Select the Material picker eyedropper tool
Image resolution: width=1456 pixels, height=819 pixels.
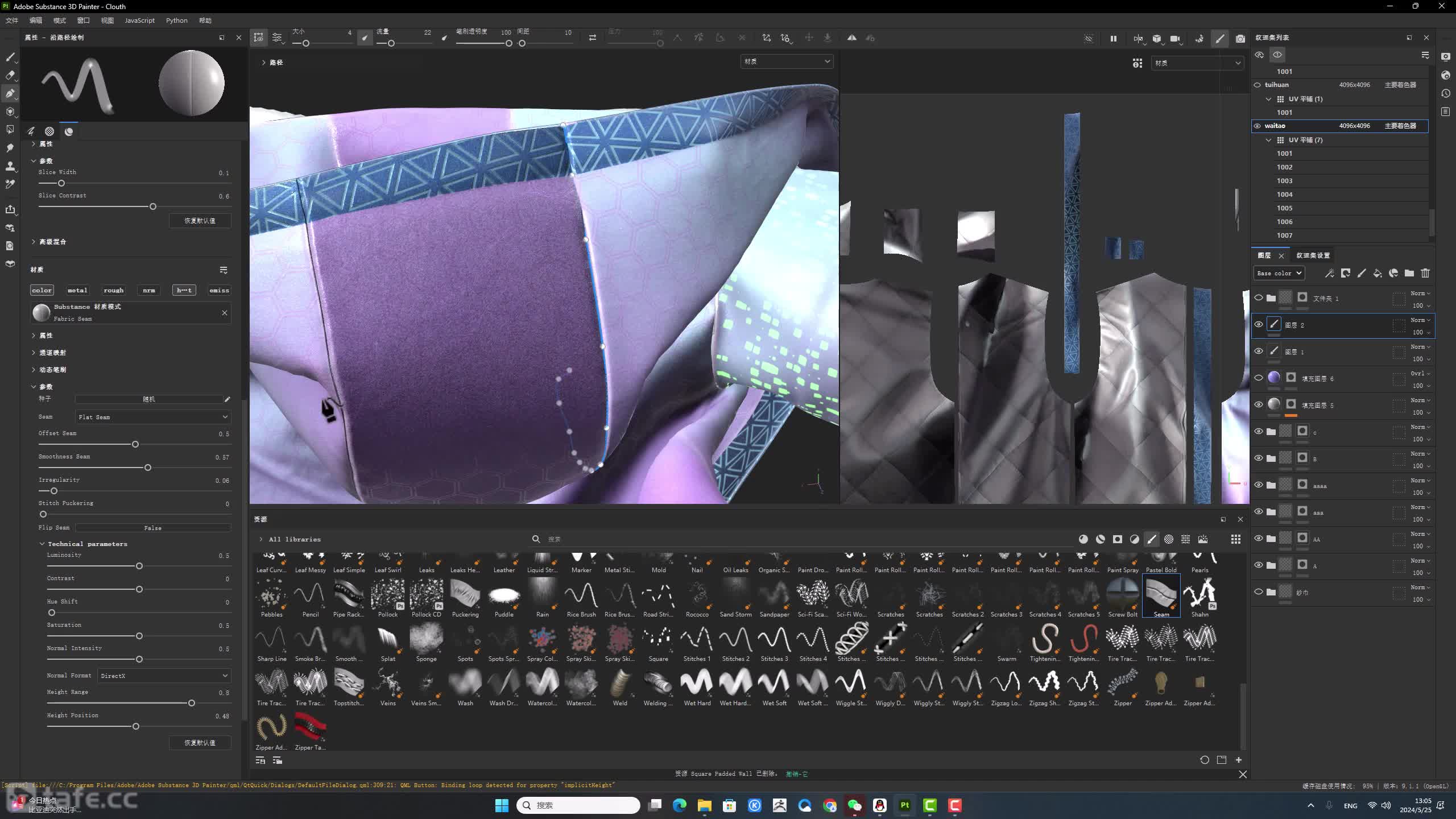pyautogui.click(x=10, y=184)
